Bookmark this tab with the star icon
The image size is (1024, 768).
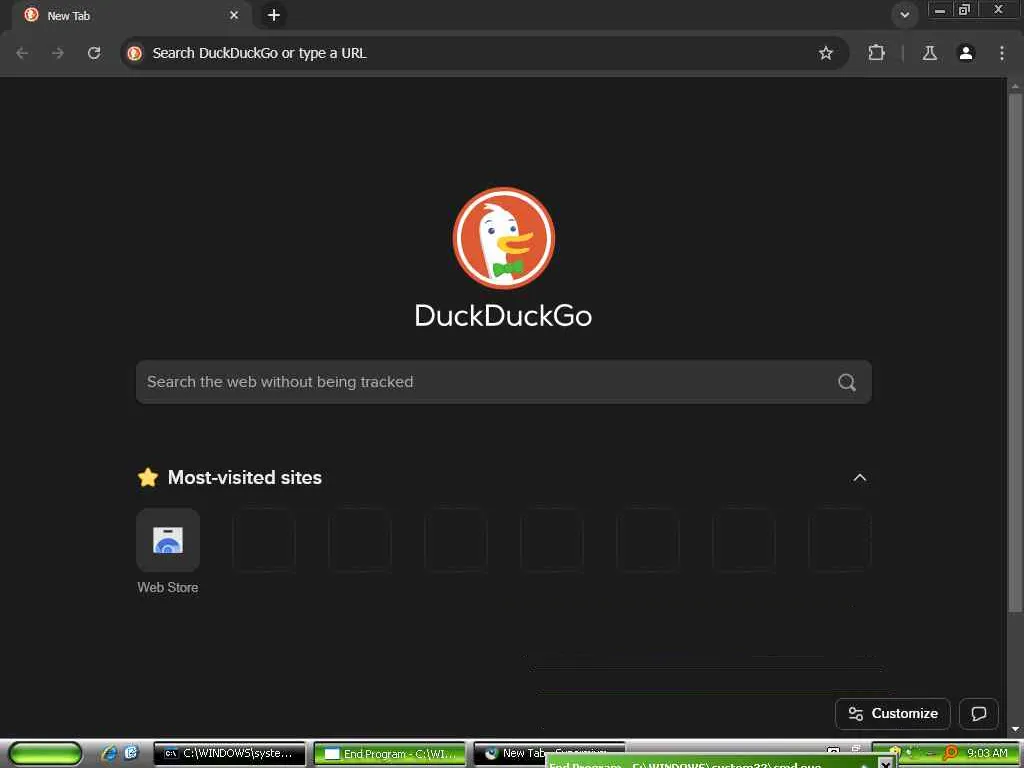click(825, 53)
